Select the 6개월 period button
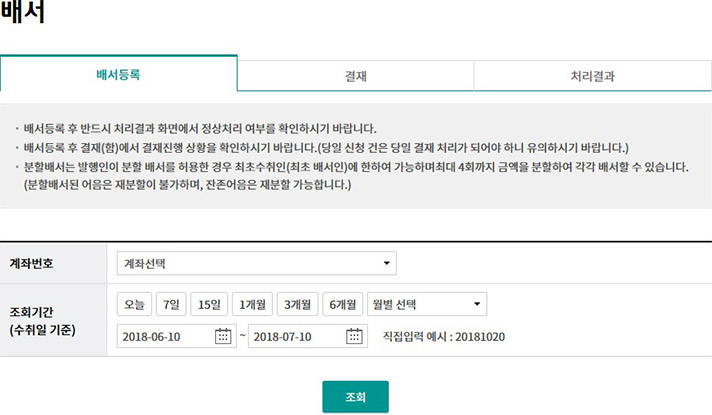712x415 pixels. pos(342,304)
